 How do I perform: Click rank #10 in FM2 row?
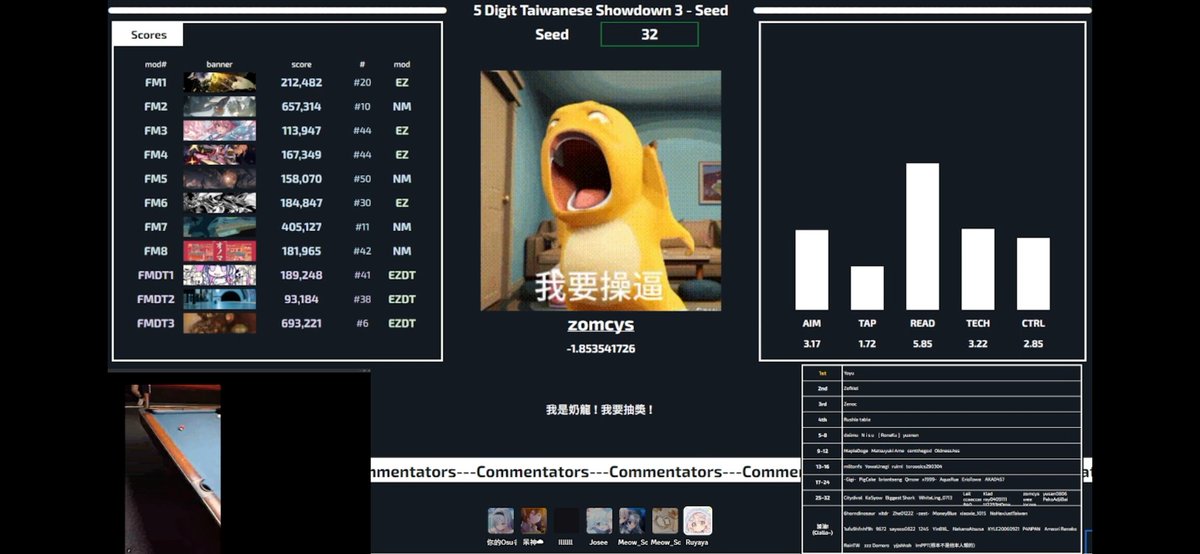[362, 107]
